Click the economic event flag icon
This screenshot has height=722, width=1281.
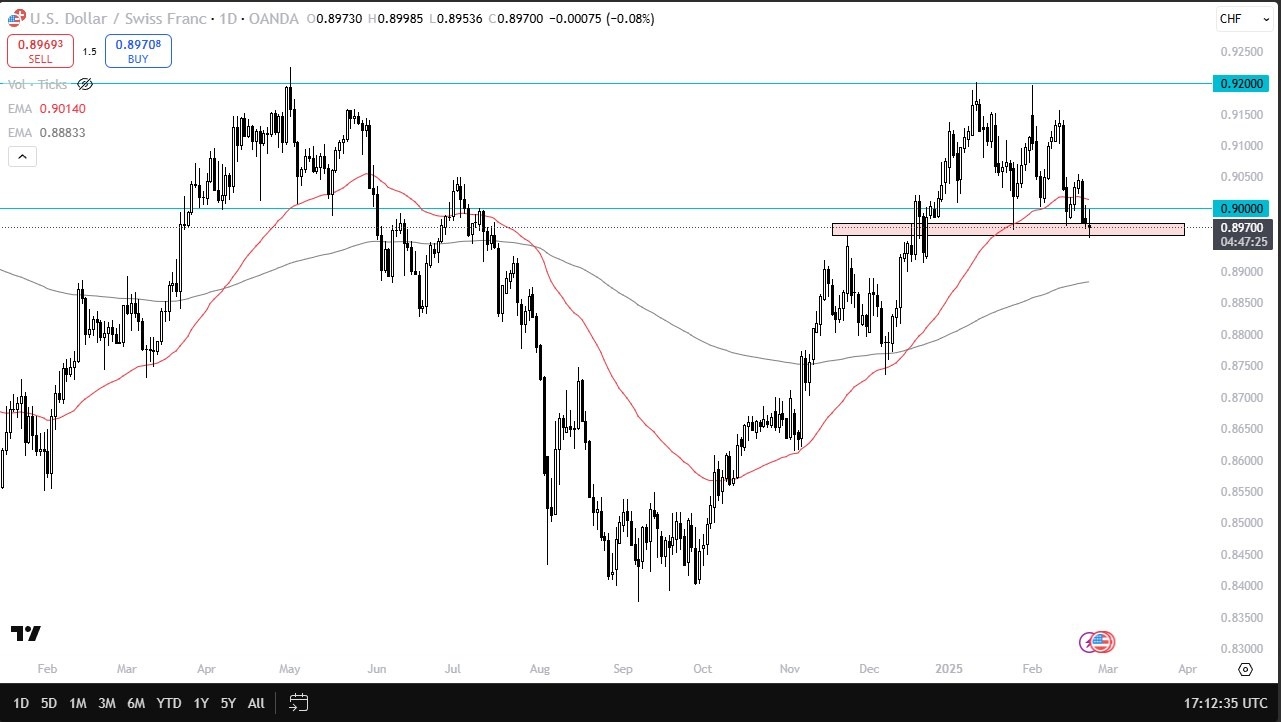coord(1101,642)
